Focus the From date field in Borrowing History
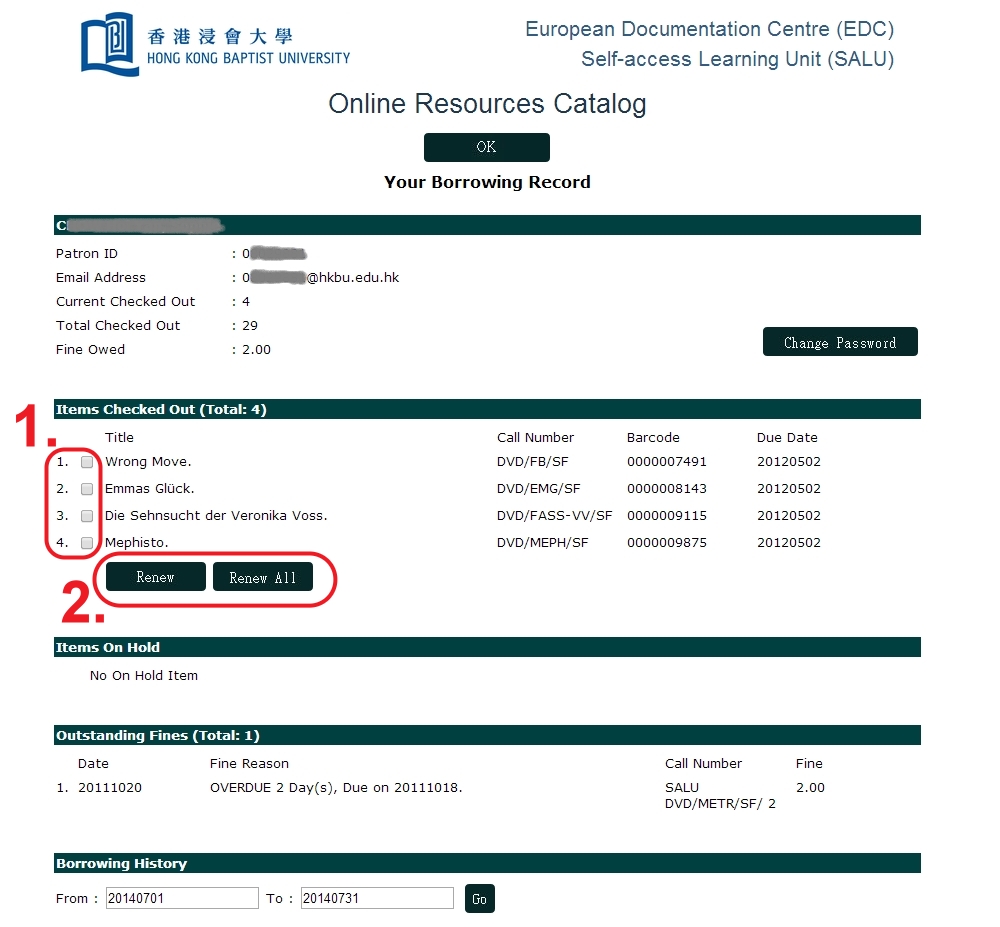The image size is (1000, 927). (x=182, y=898)
